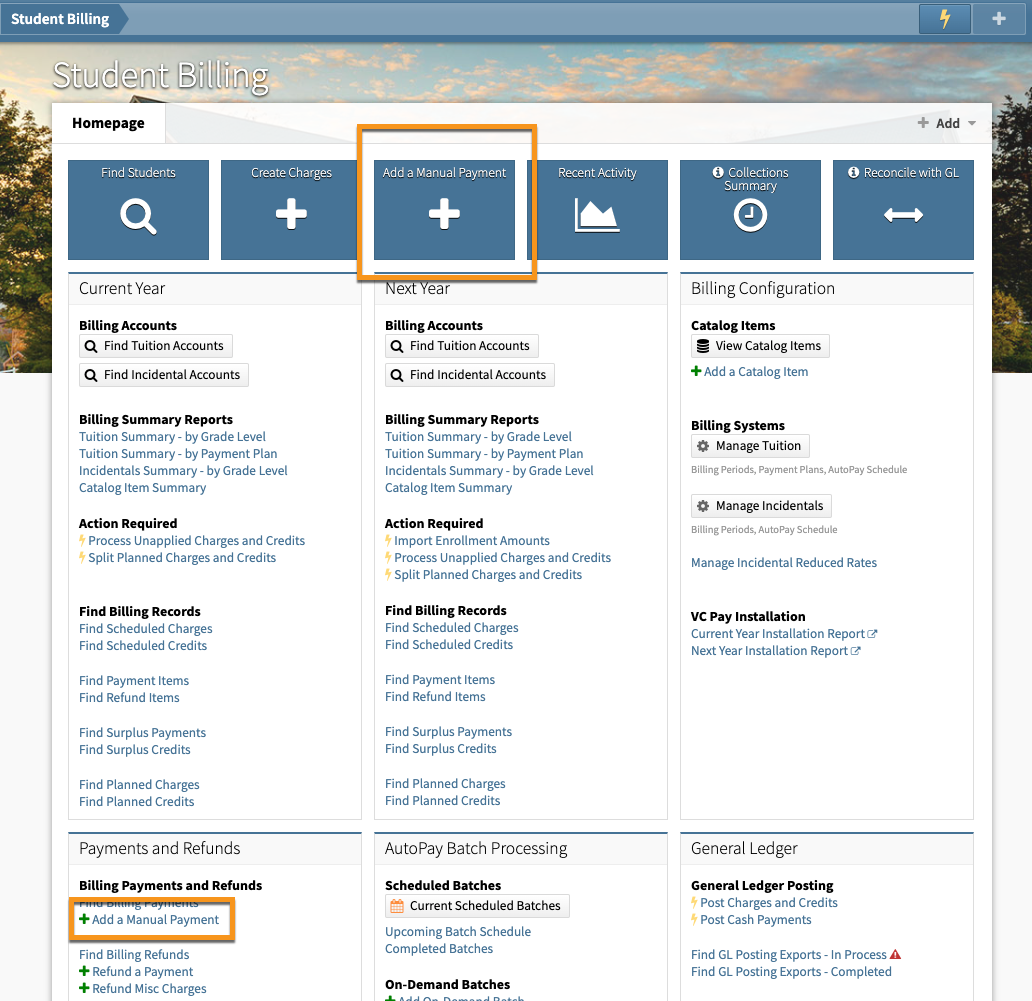1032x1001 pixels.
Task: Click the Student Billing breadcrumb tab
Action: [x=60, y=19]
